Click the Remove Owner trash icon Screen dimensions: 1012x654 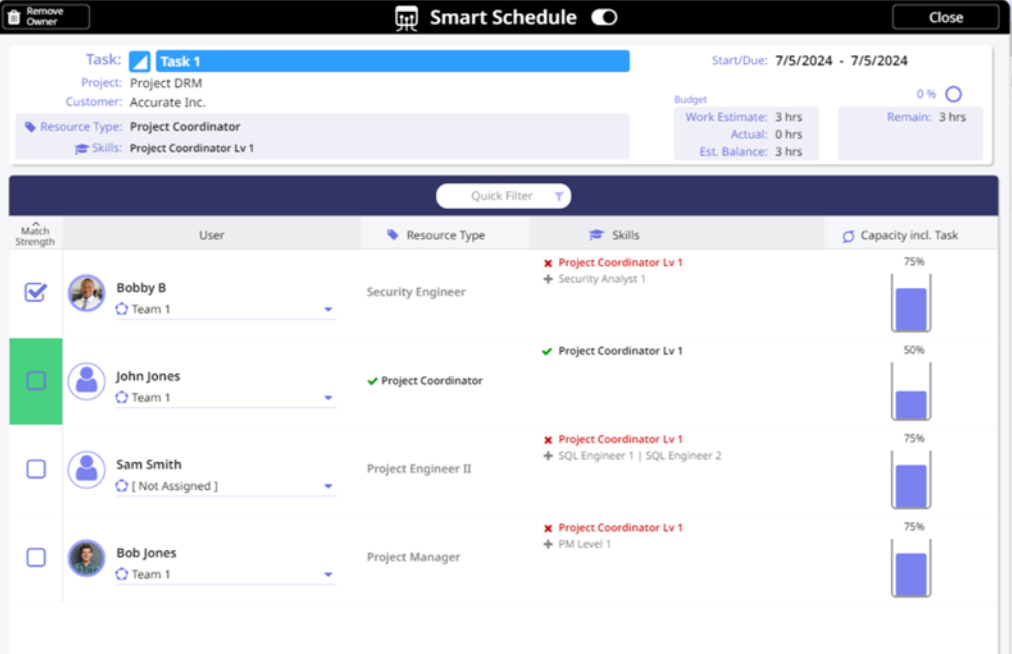pyautogui.click(x=14, y=17)
